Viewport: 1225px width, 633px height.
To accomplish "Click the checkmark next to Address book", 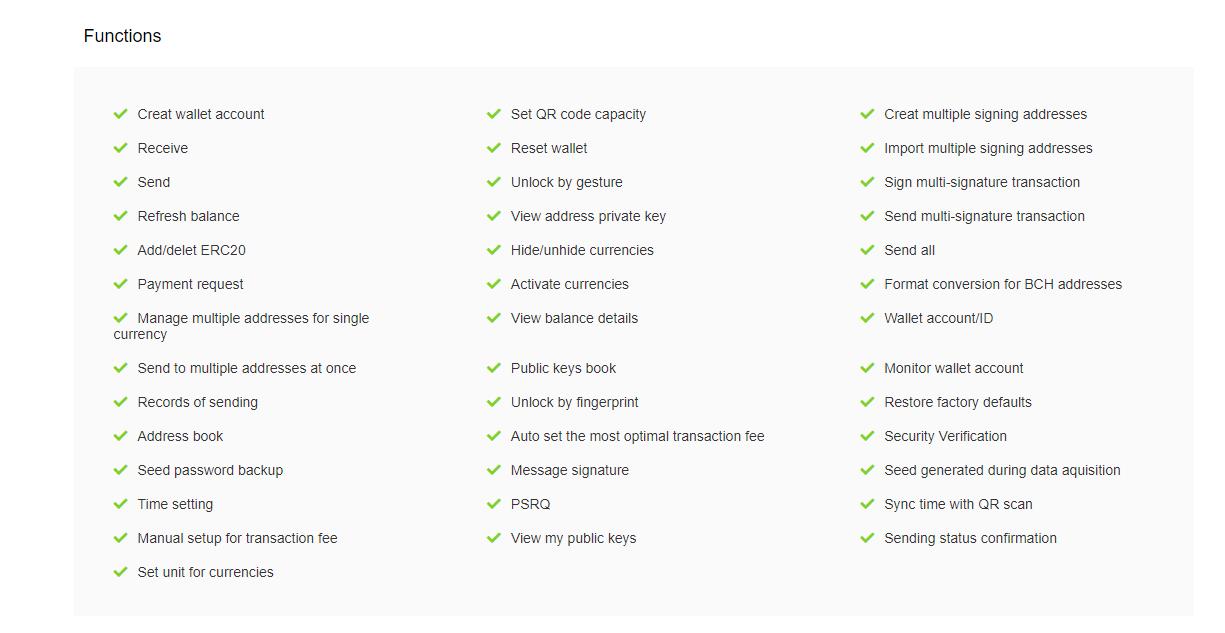I will click(121, 436).
